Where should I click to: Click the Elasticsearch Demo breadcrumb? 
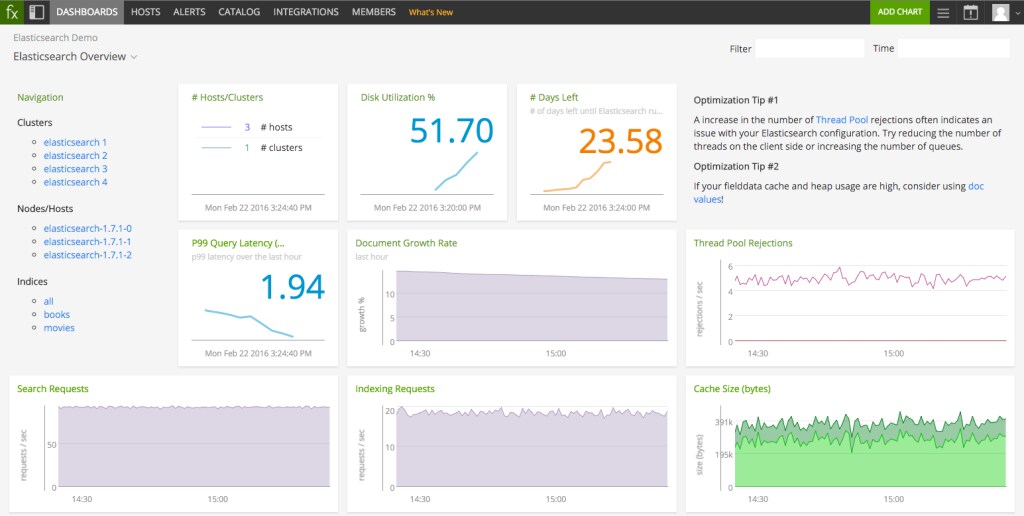tap(56, 38)
